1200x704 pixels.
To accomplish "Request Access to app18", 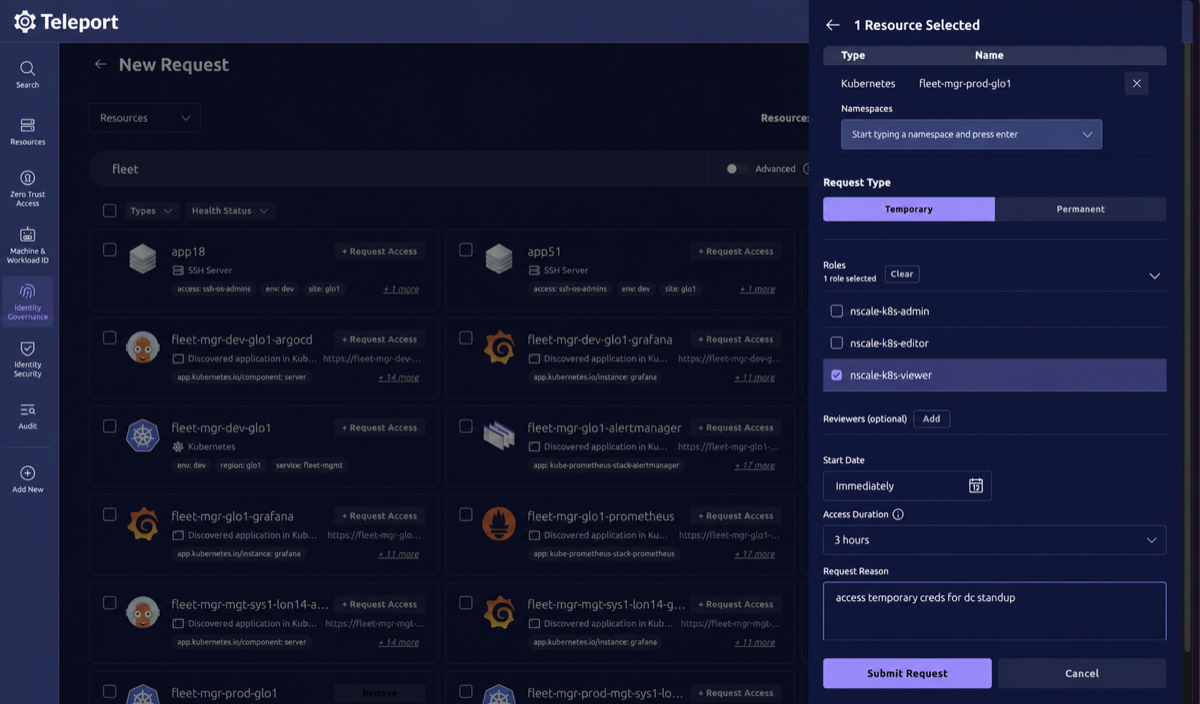I will tap(380, 251).
